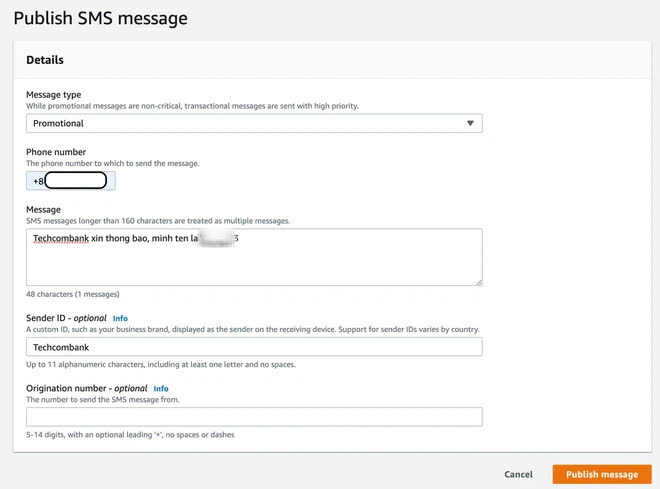
Task: Select the Sender ID field containing Techcombank
Action: tap(254, 347)
